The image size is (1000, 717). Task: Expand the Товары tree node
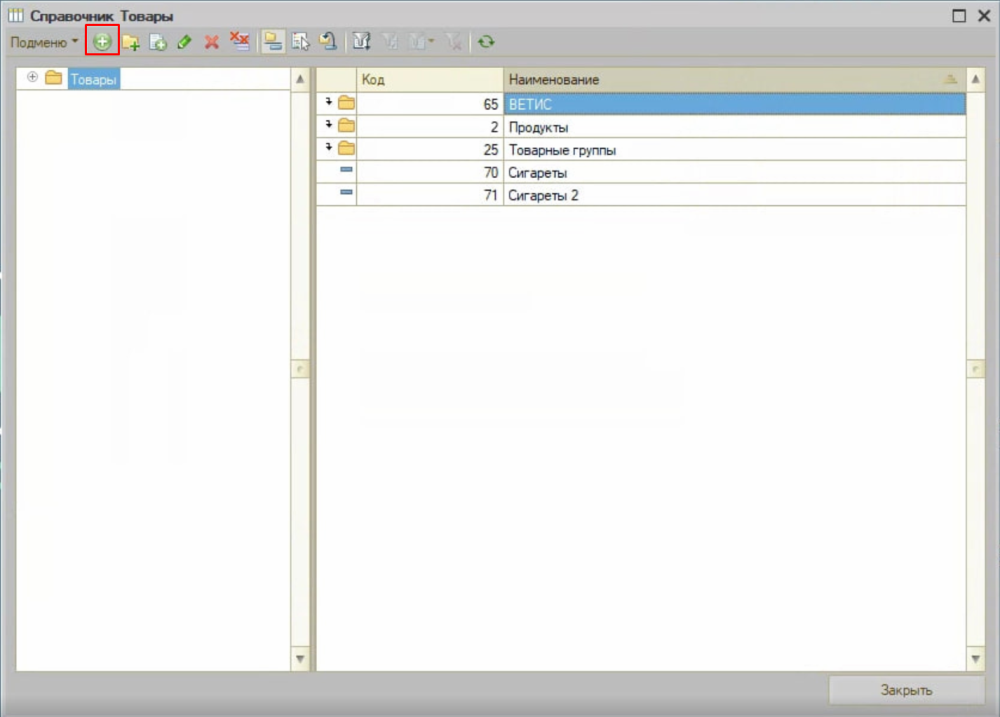coord(32,78)
